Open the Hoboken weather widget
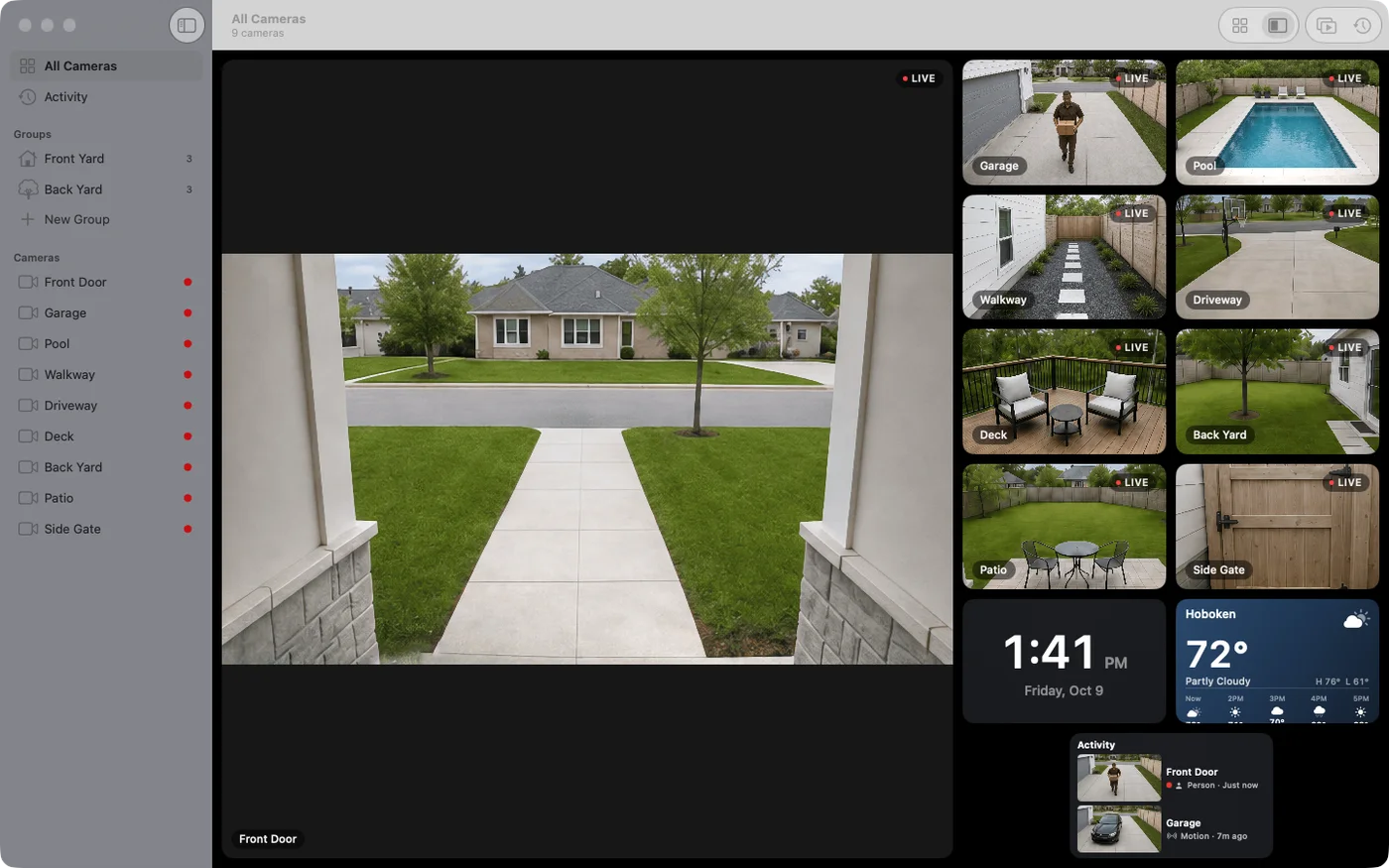1389x868 pixels. pos(1277,661)
